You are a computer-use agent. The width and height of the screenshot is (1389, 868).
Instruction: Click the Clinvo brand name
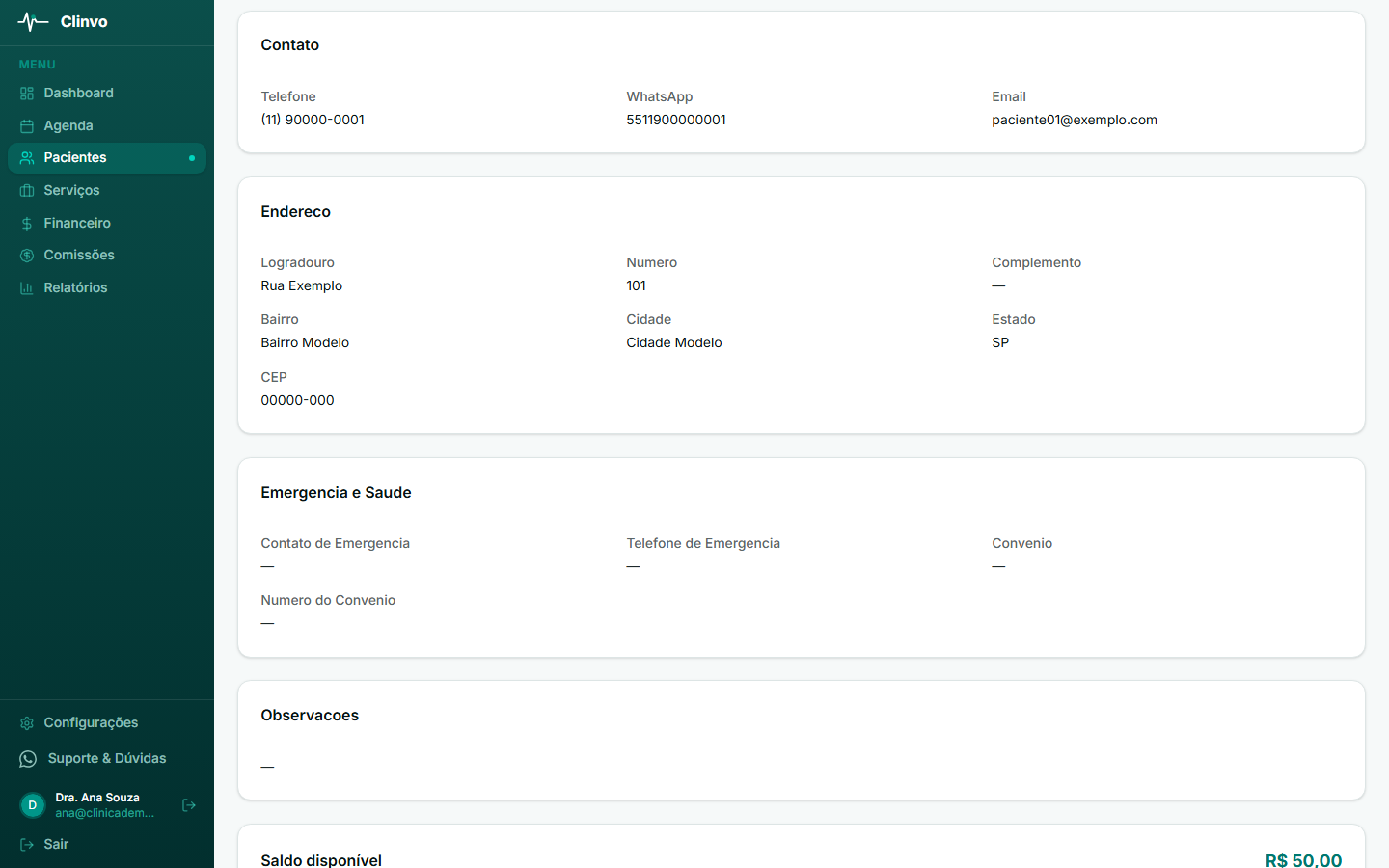84,21
